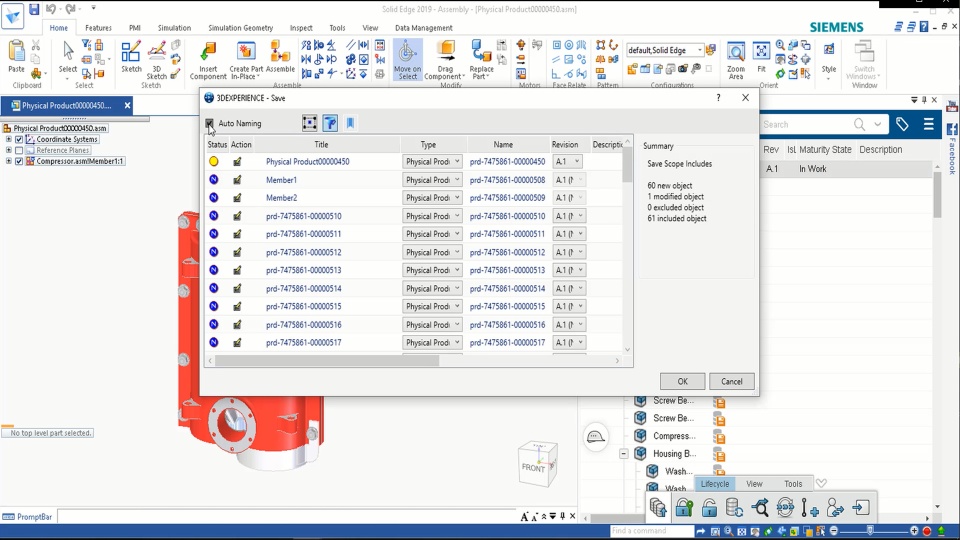Select the Sketch tool
Viewport: 960px width, 540px height.
(x=131, y=57)
